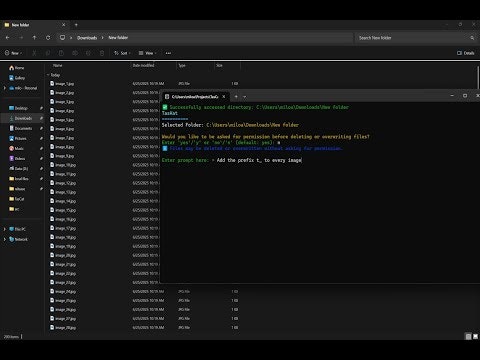Toggle the Details pane button
Image resolution: width=480 pixels, height=360 pixels.
(466, 53)
